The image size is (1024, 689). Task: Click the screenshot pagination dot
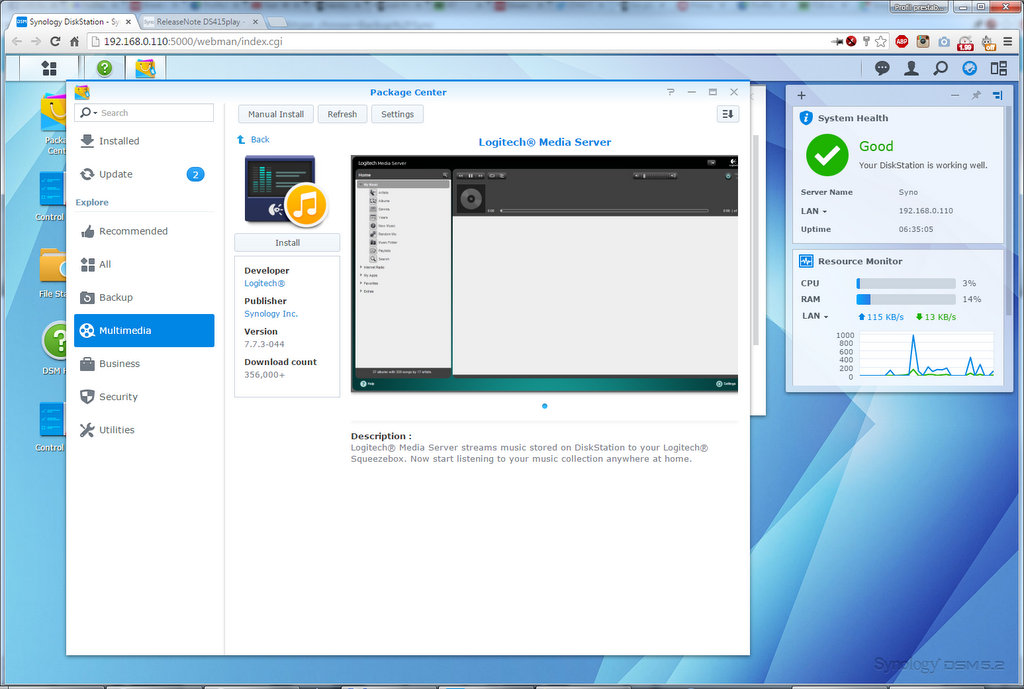click(545, 406)
